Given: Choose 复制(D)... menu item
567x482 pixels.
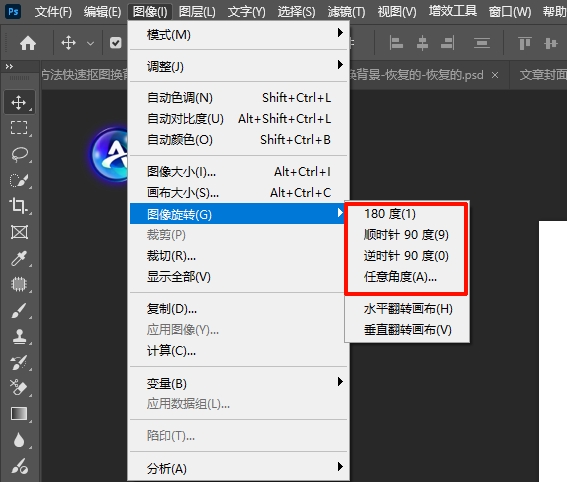Looking at the screenshot, I should click(x=238, y=309).
